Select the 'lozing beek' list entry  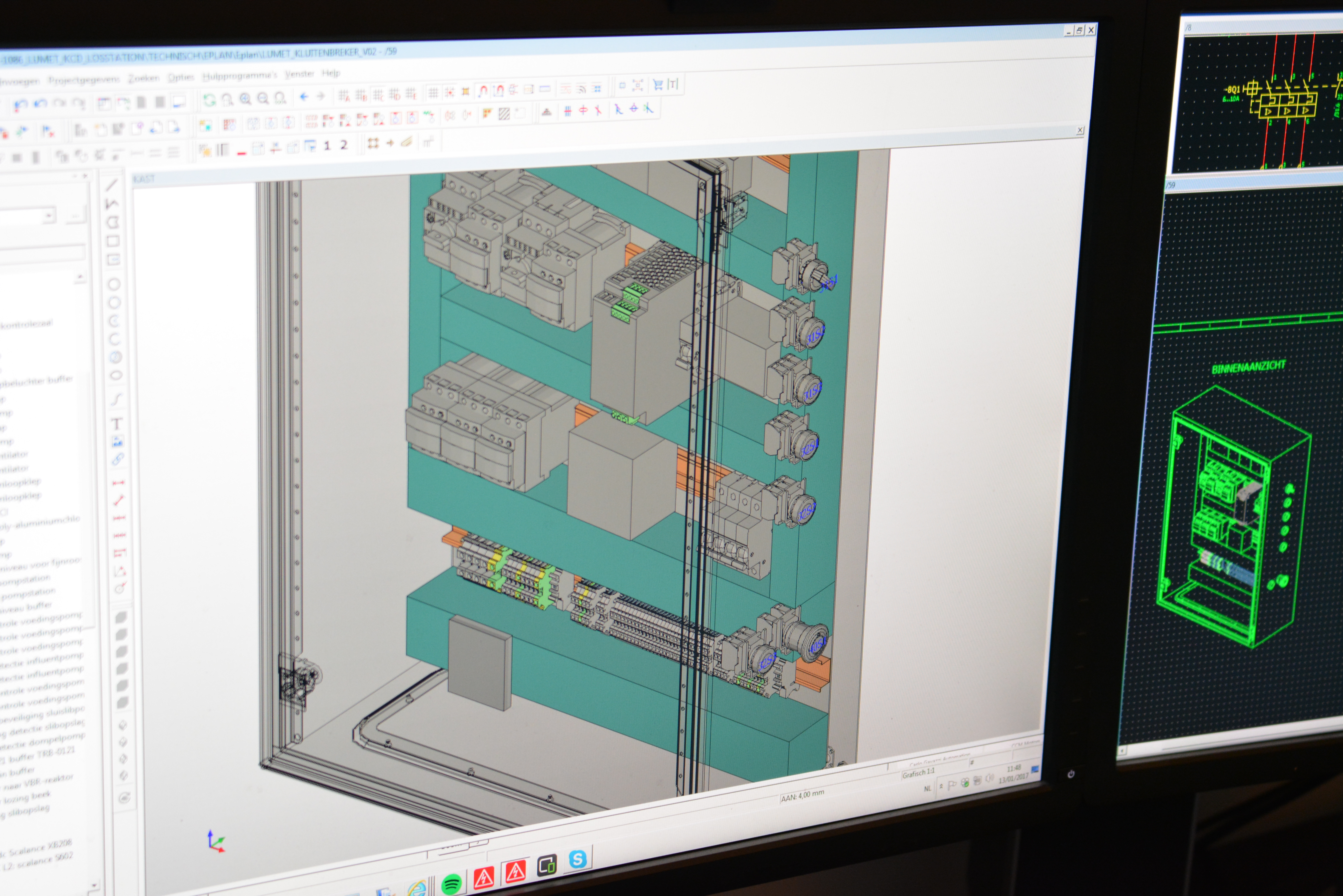[x=27, y=797]
